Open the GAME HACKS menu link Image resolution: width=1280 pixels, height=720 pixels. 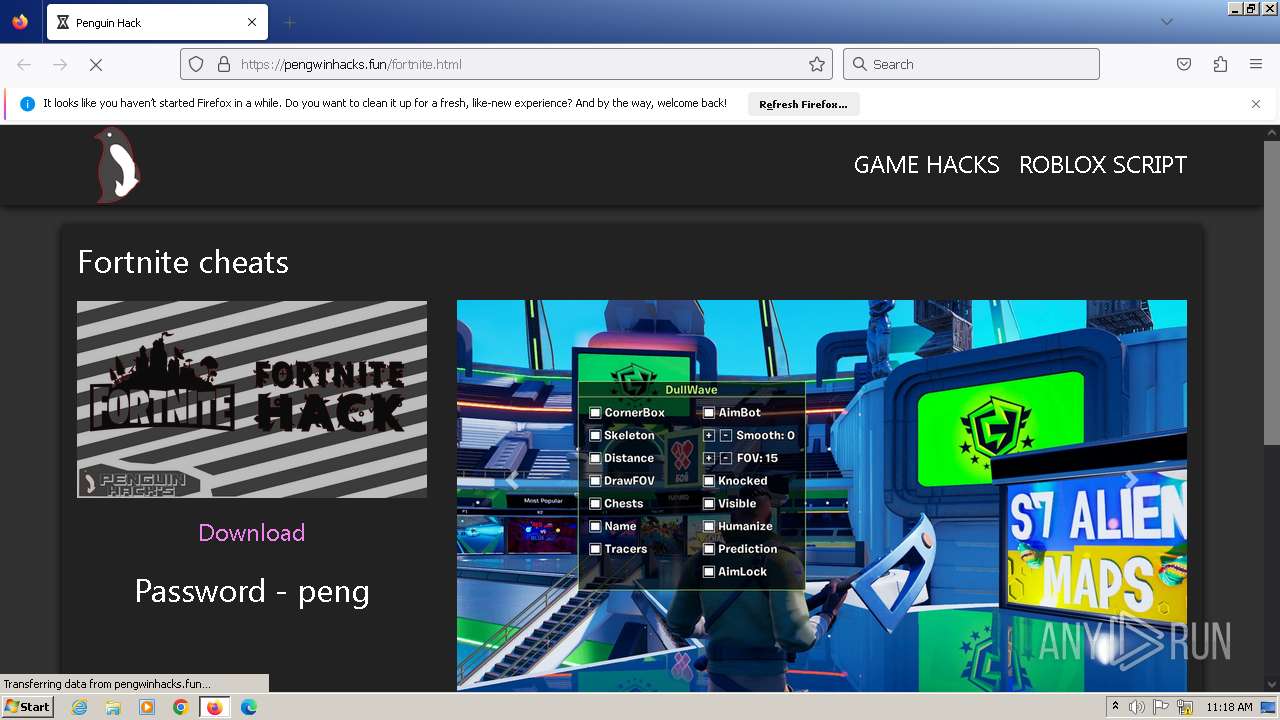pos(926,165)
